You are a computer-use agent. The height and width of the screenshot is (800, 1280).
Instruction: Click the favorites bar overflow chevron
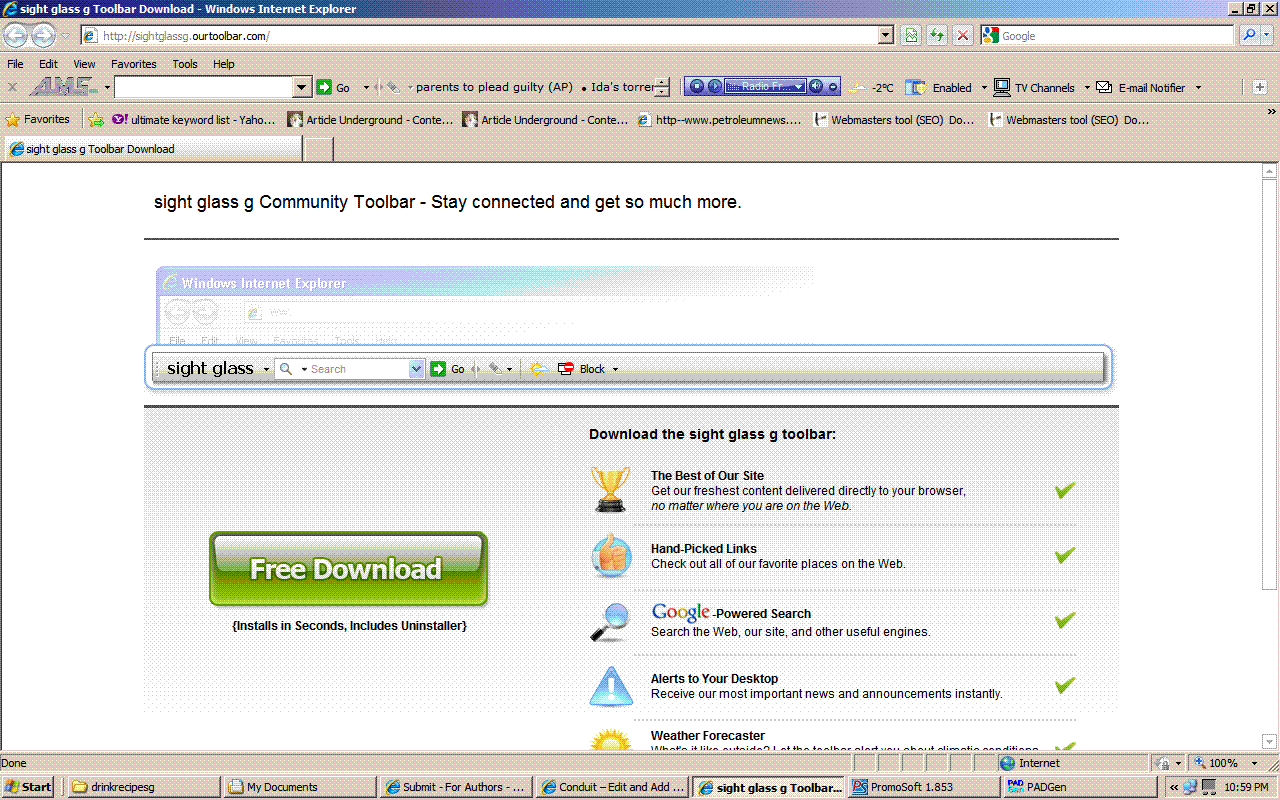point(1271,112)
